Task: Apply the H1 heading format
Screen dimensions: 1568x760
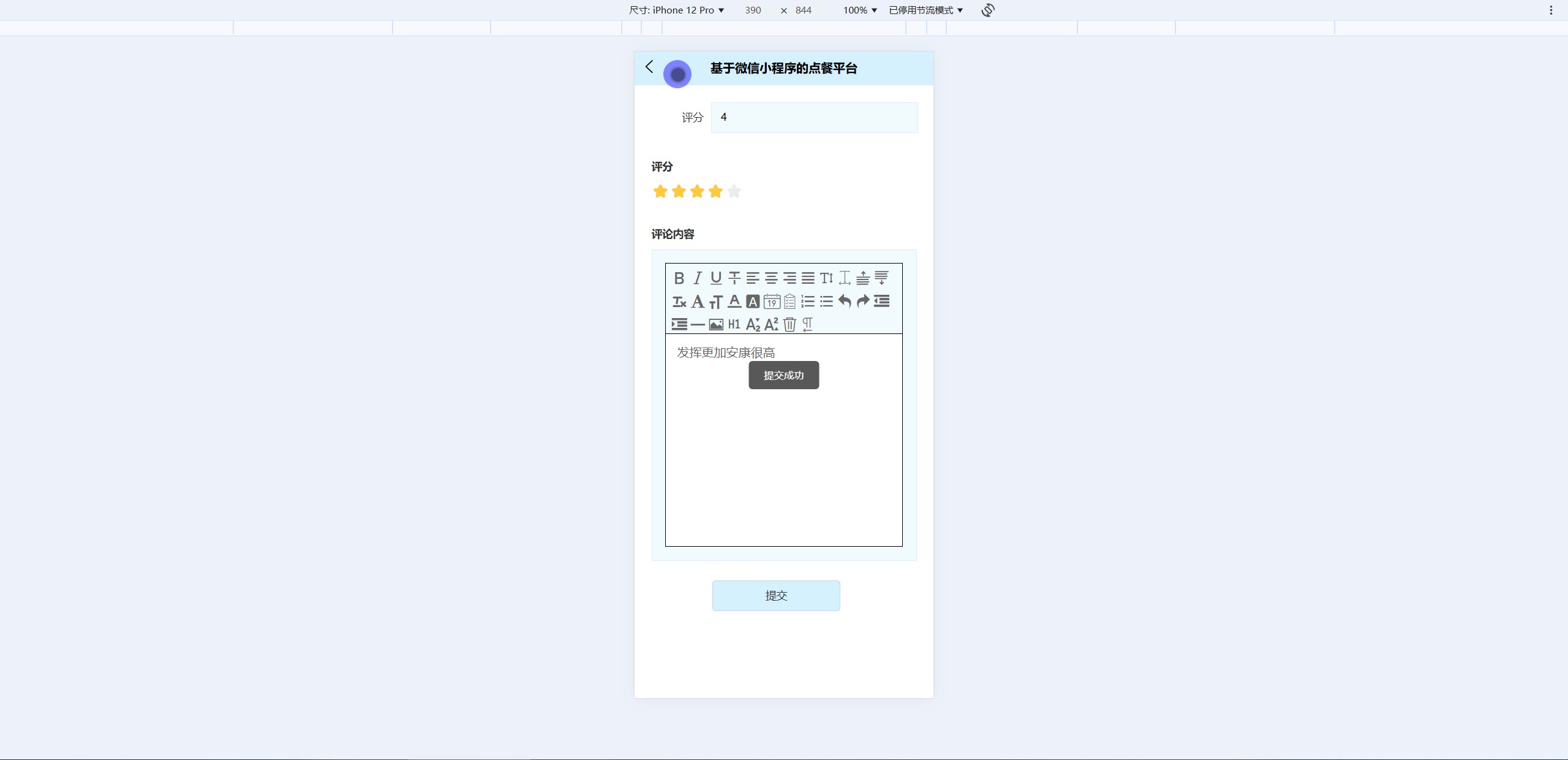Action: [734, 325]
